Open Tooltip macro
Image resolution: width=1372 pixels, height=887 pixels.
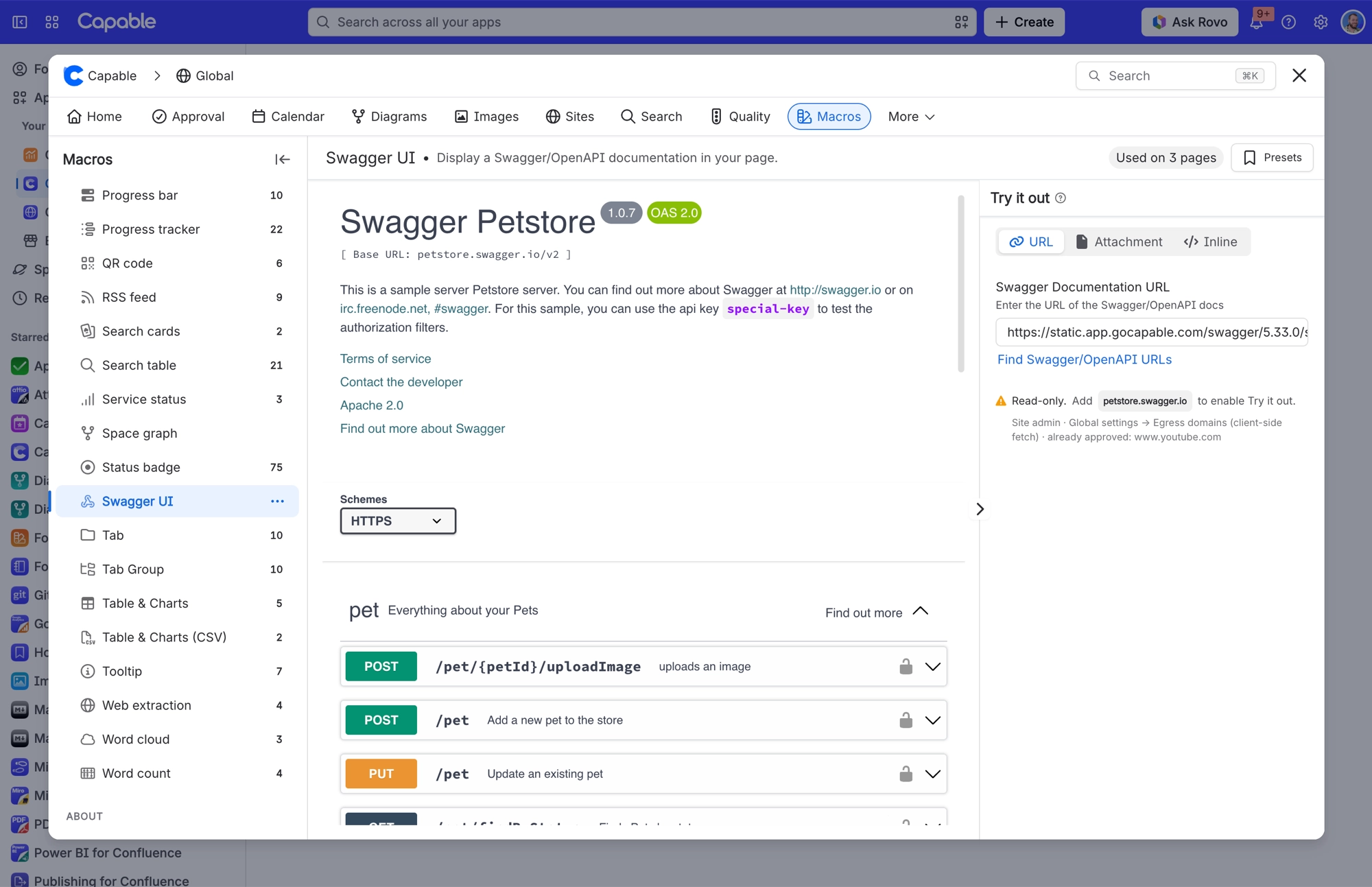pyautogui.click(x=178, y=671)
